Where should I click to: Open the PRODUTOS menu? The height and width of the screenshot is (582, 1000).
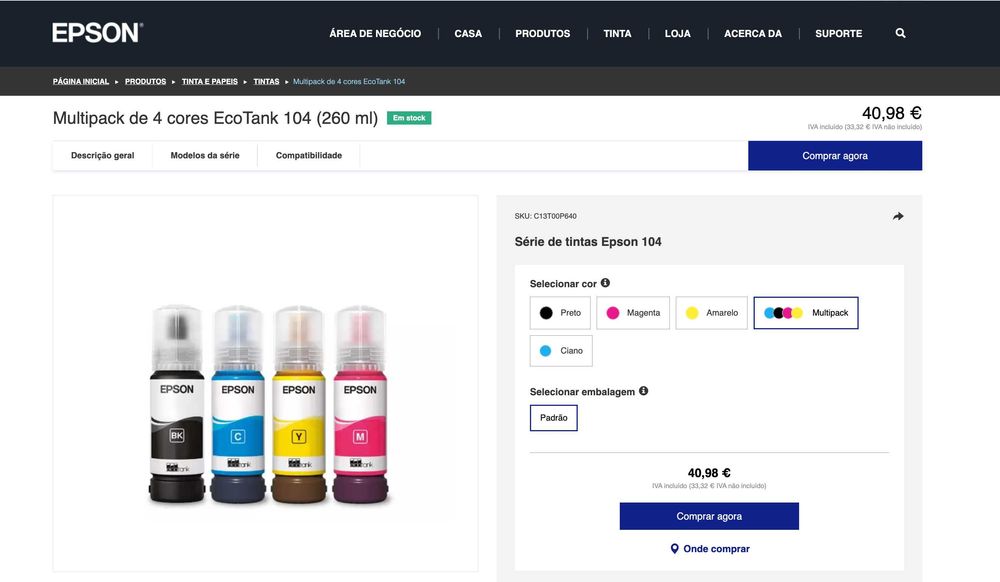[543, 33]
